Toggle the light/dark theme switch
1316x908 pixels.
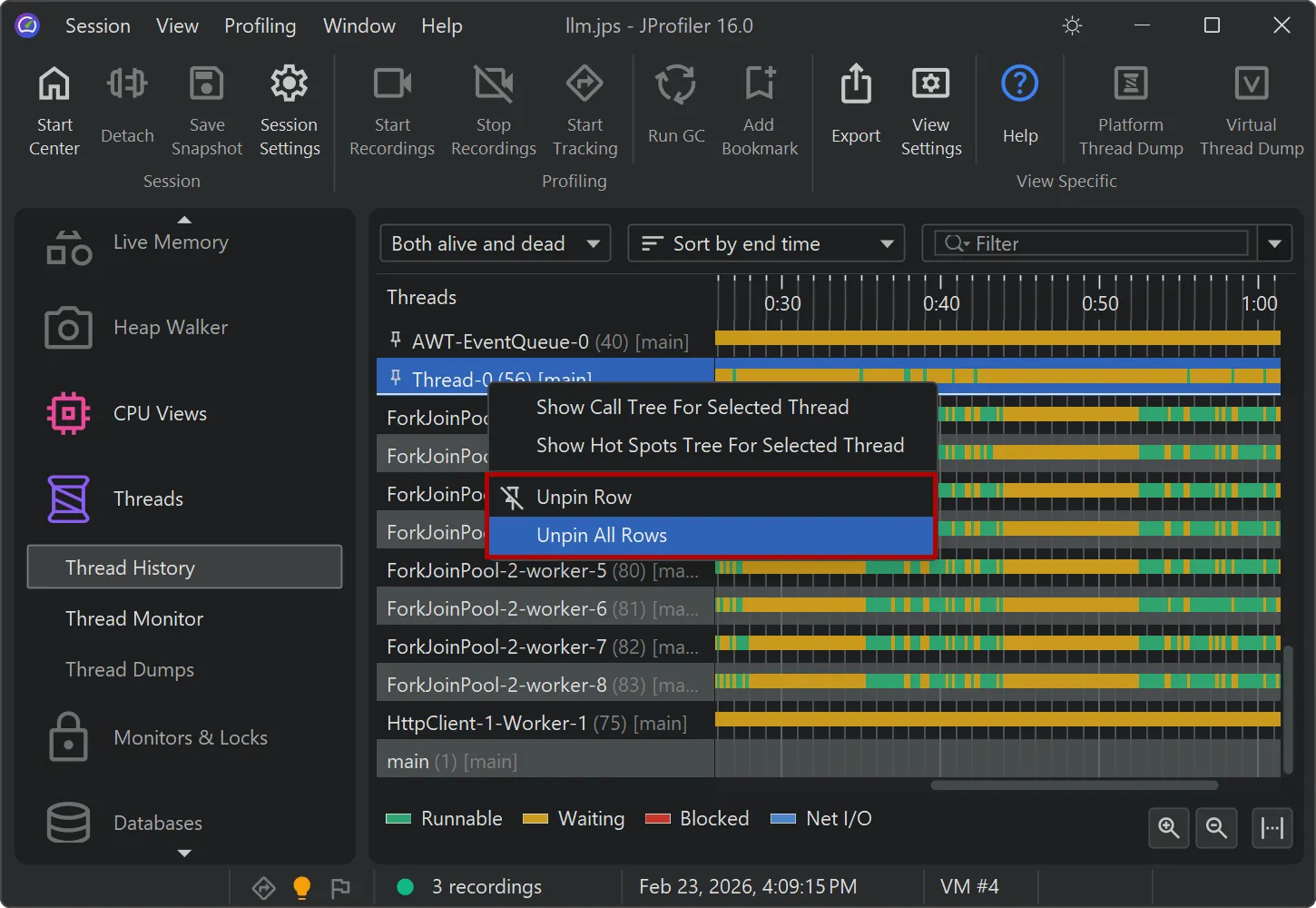(x=1072, y=25)
